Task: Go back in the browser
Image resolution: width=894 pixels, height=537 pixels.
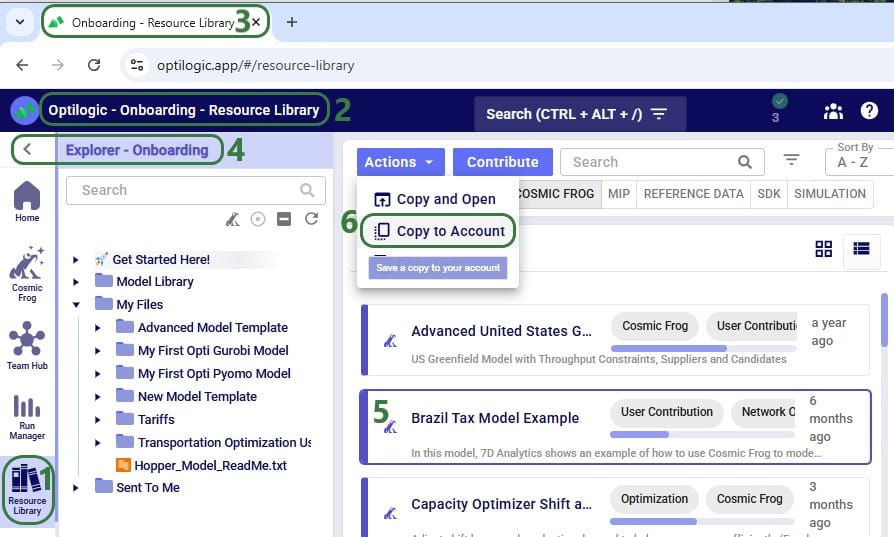Action: (22, 65)
